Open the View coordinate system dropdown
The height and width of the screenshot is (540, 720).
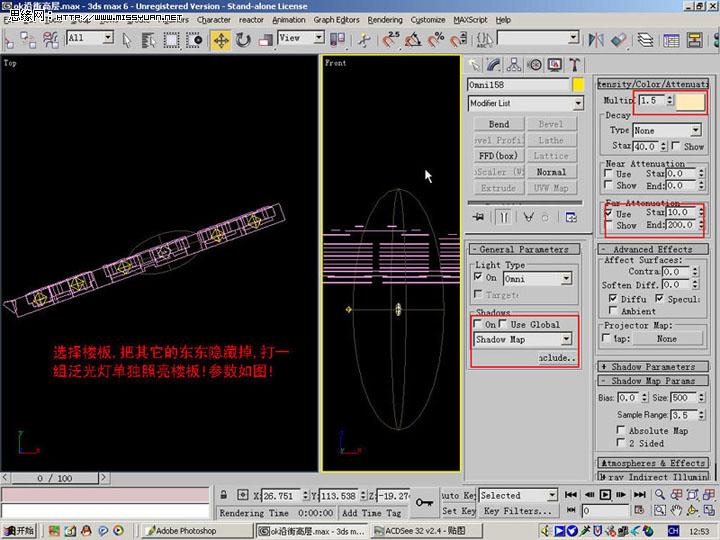[x=301, y=38]
